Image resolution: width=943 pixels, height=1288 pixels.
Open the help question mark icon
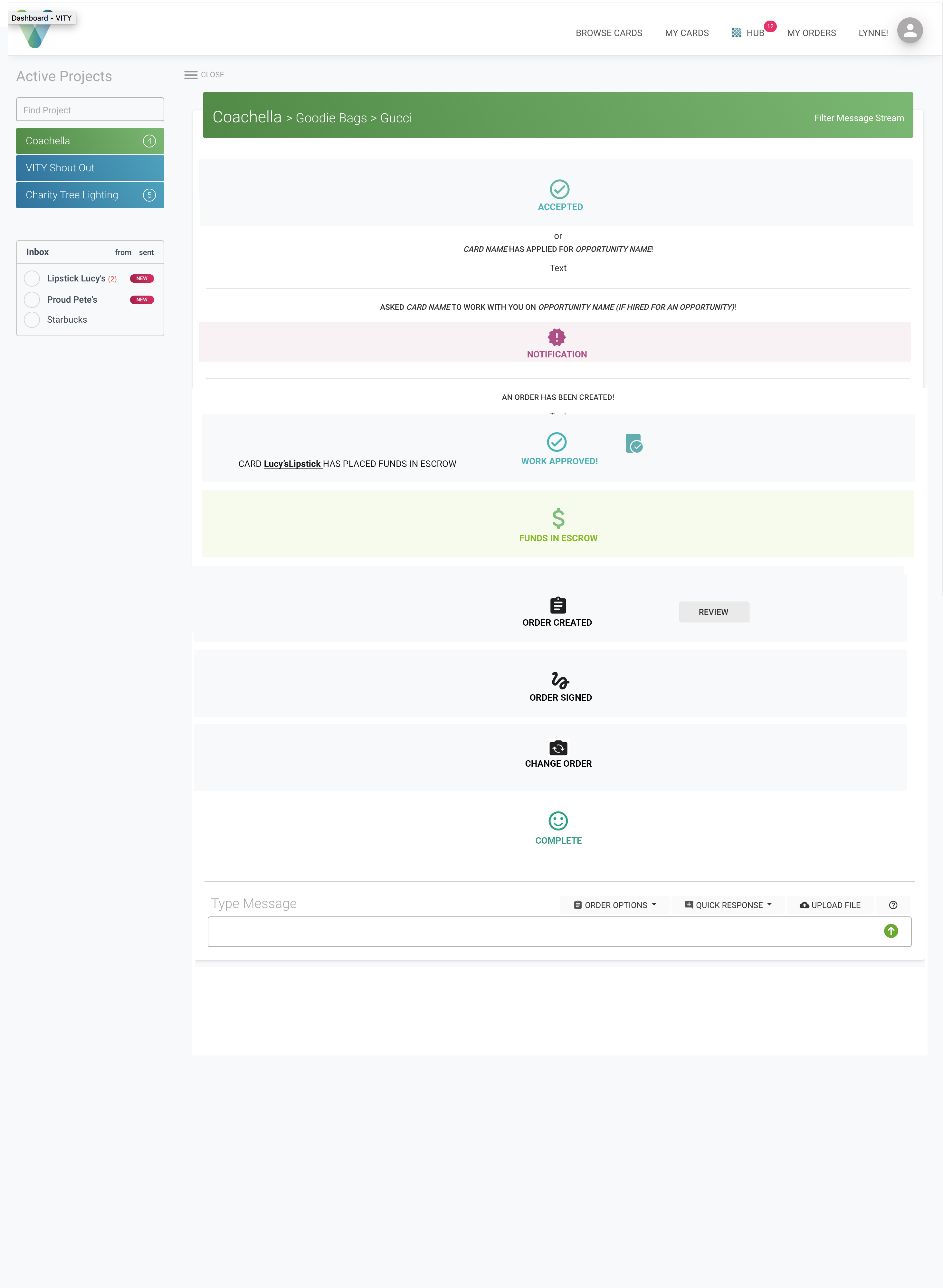click(x=893, y=905)
